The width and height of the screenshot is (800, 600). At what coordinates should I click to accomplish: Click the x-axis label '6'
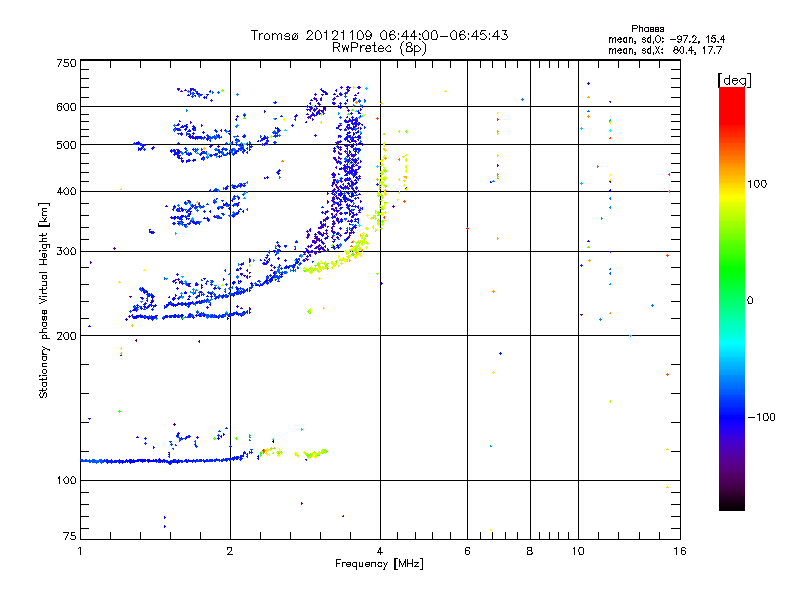click(x=467, y=551)
